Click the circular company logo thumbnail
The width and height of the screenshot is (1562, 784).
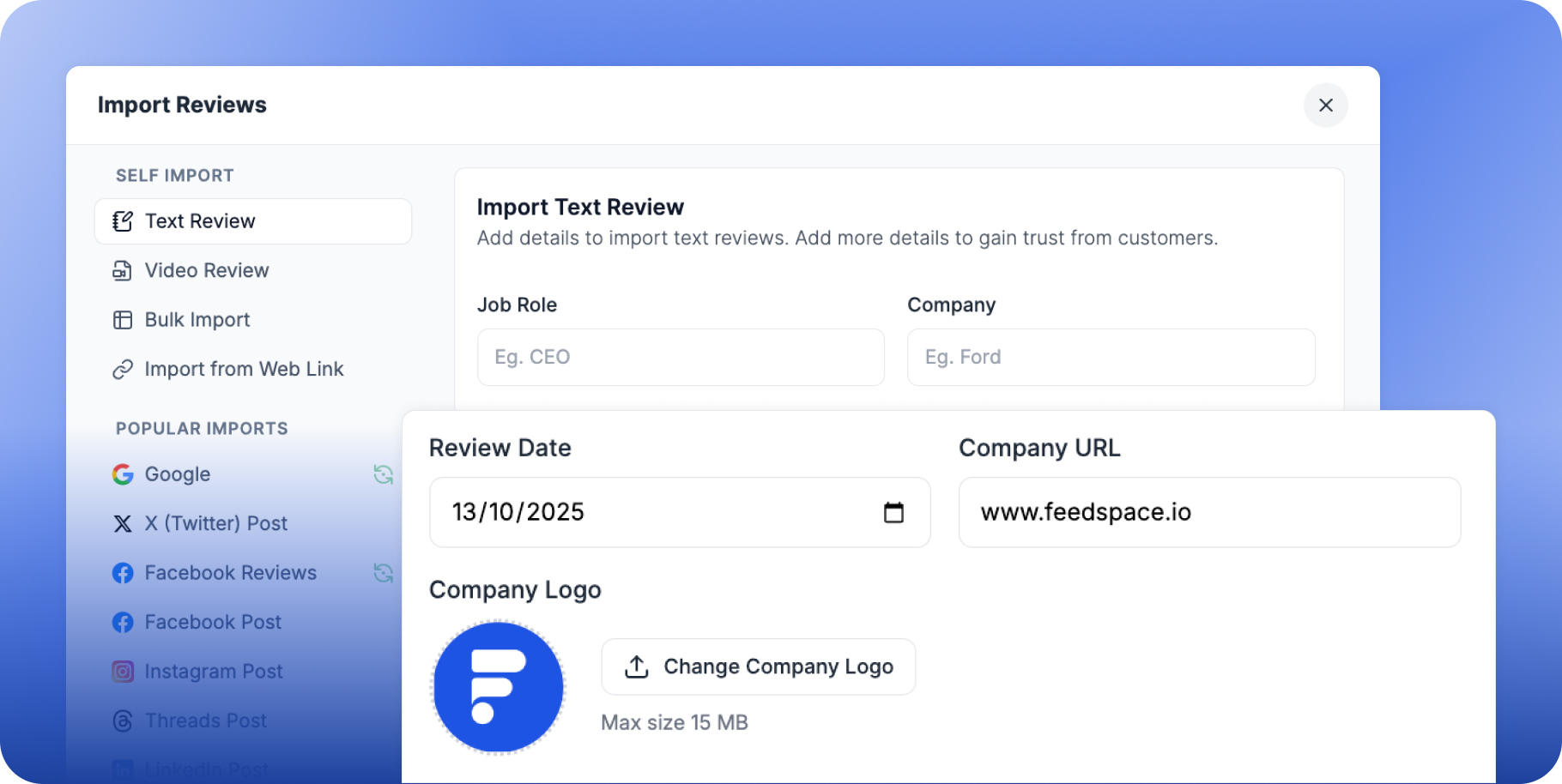498,686
